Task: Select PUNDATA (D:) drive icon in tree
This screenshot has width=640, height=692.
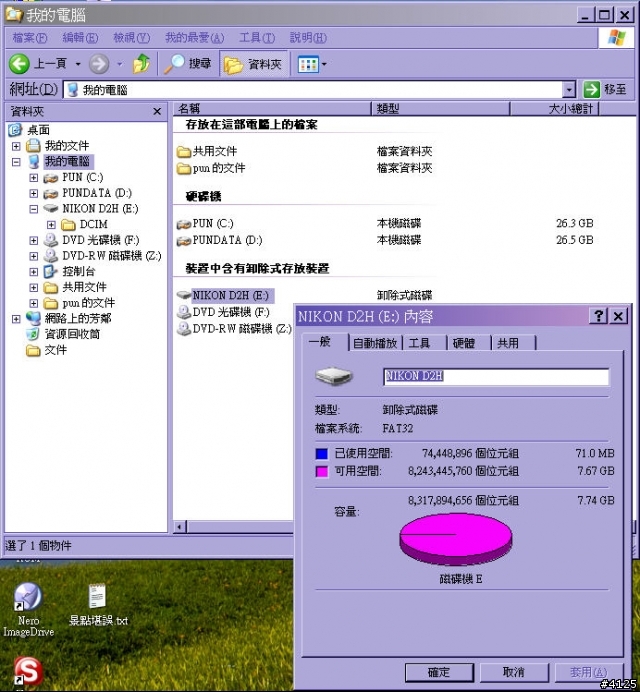Action: tap(51, 193)
